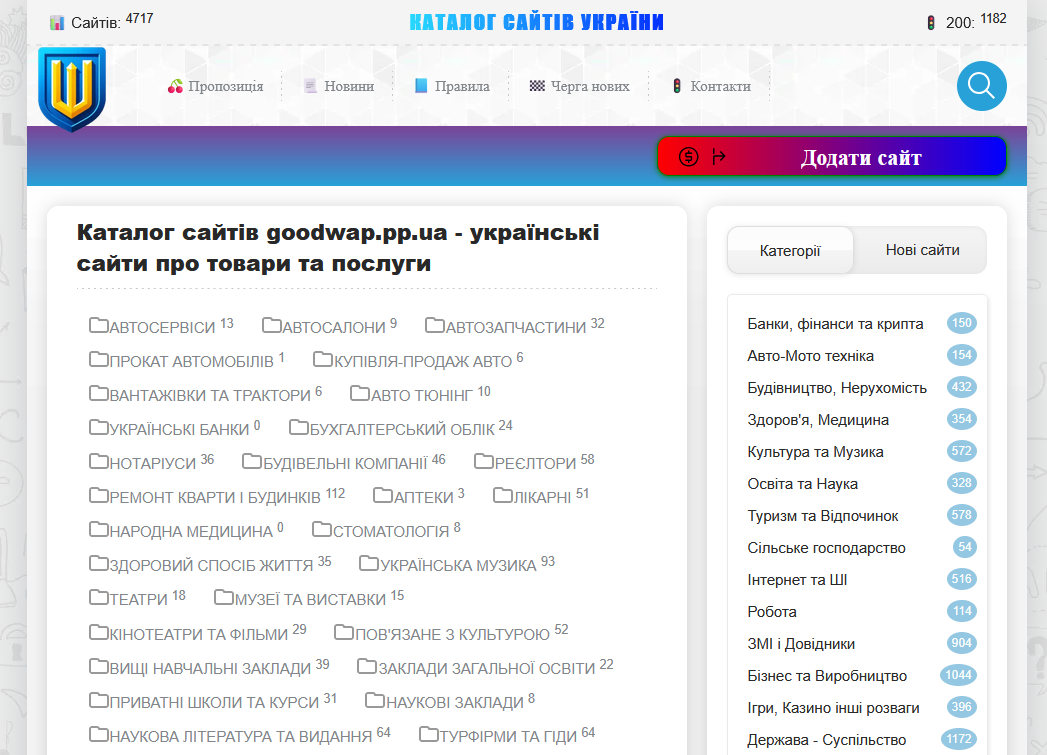Click the folder icon of Театри
The image size is (1047, 755).
(98, 597)
